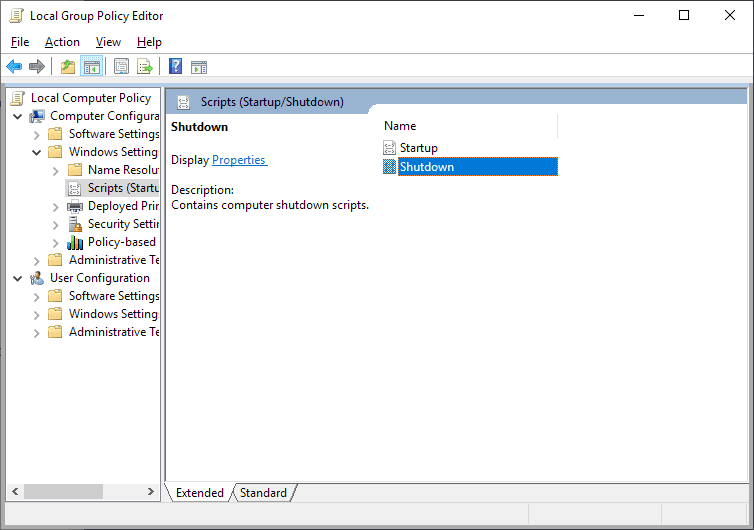Expand the Security Settings node
The height and width of the screenshot is (530, 754).
tap(56, 225)
